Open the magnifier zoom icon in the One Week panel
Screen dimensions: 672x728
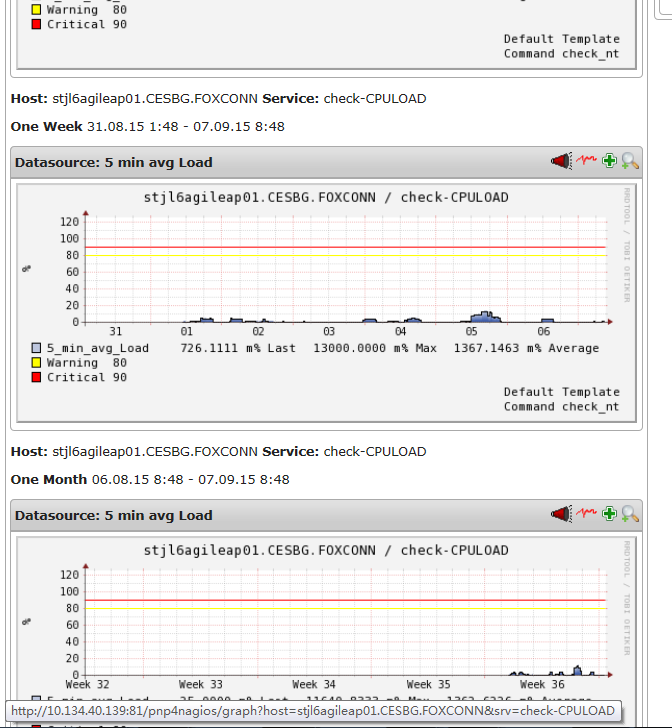(x=629, y=161)
